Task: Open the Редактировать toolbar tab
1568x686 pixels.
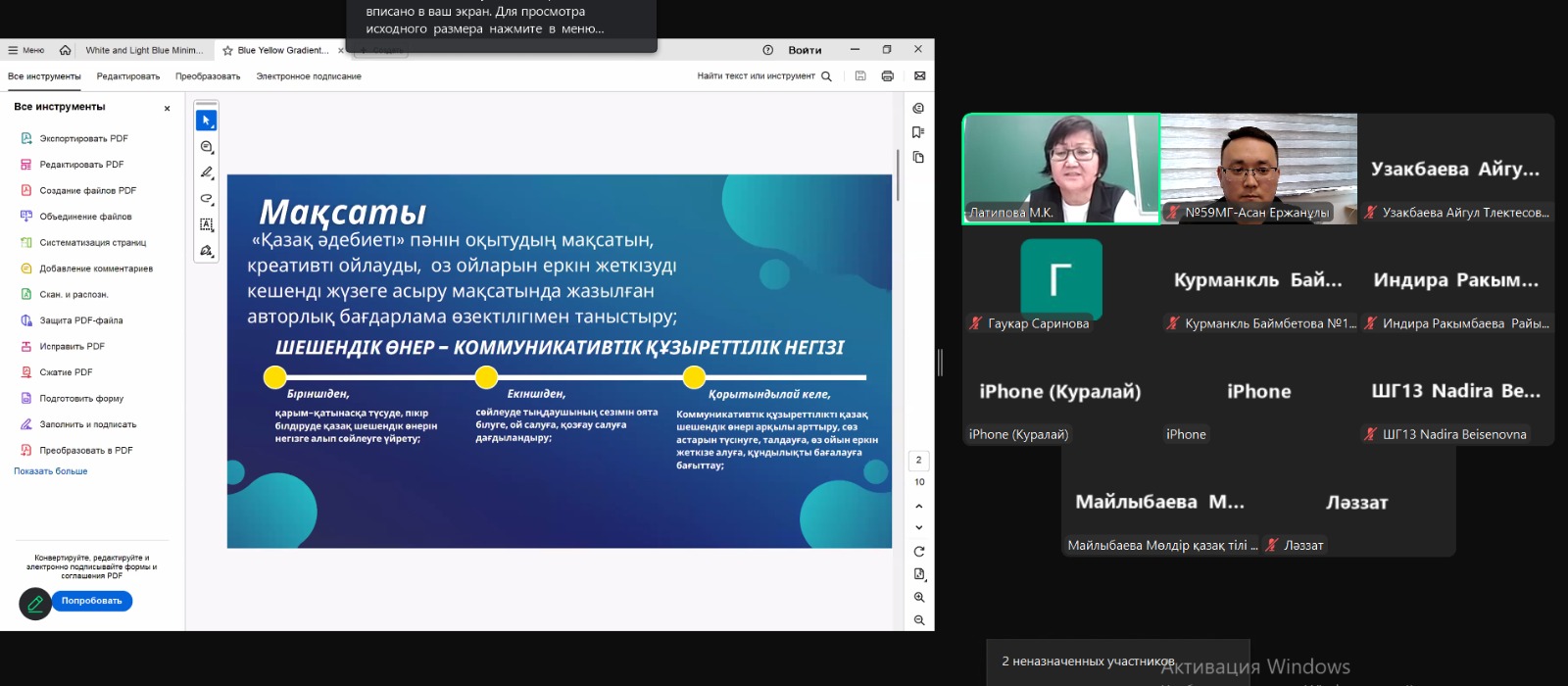Action: coord(128,76)
